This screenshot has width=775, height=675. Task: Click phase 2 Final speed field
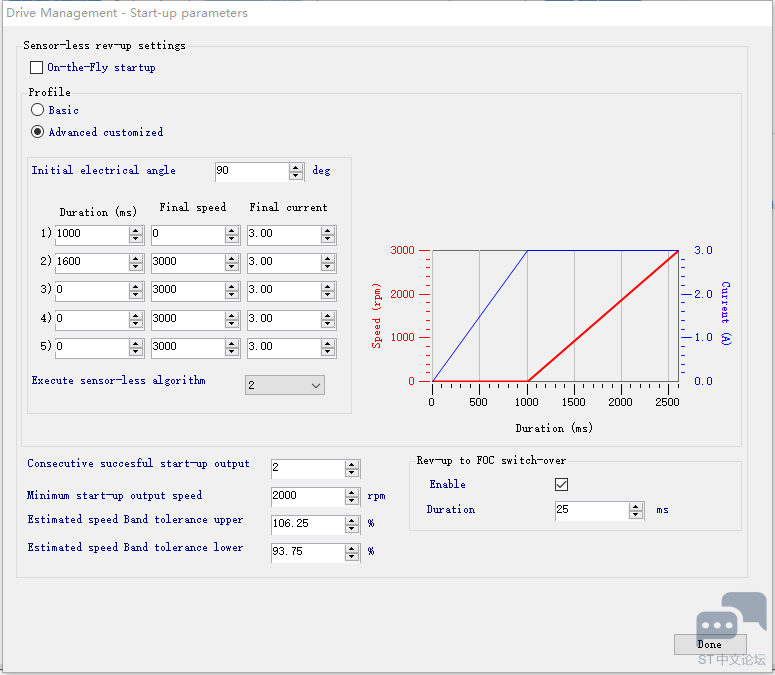[x=186, y=262]
